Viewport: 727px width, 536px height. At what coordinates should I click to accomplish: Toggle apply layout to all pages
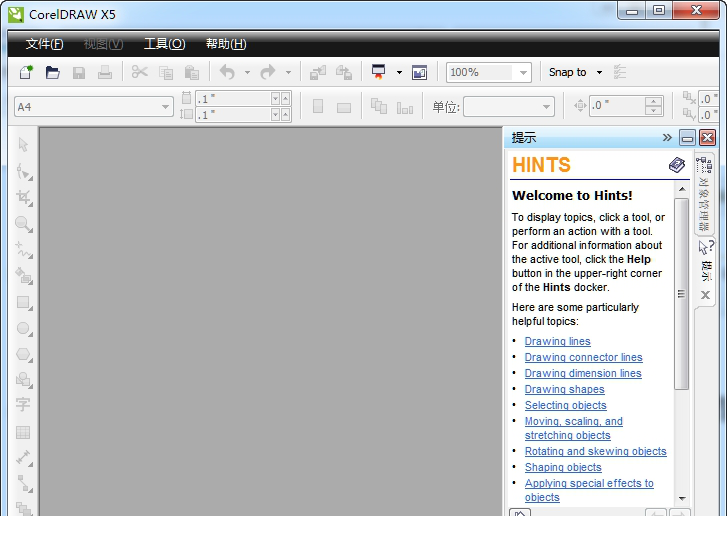click(379, 106)
